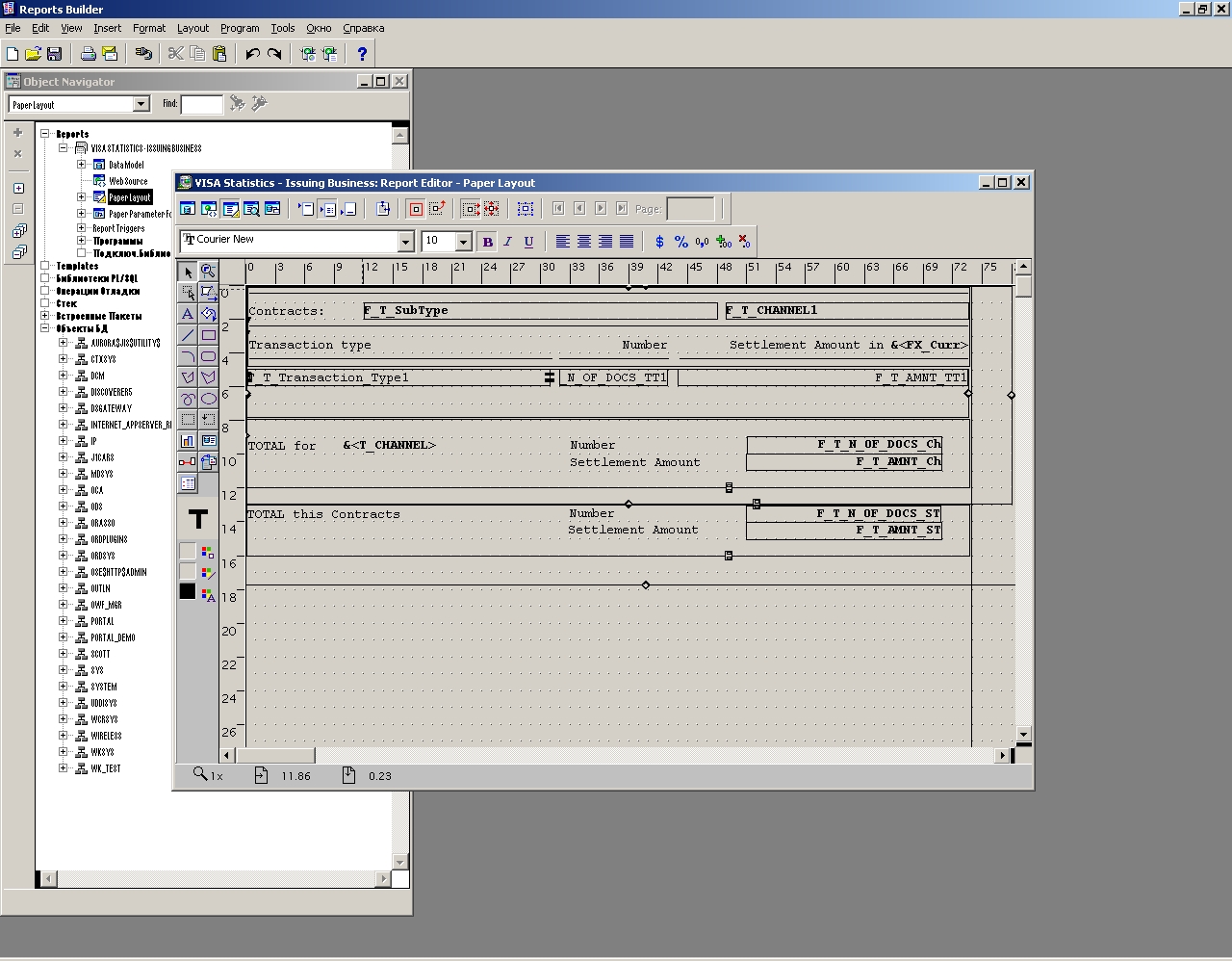Viewport: 1232px width, 961px height.
Task: Click the Paper Design view icon
Action: [x=251, y=208]
